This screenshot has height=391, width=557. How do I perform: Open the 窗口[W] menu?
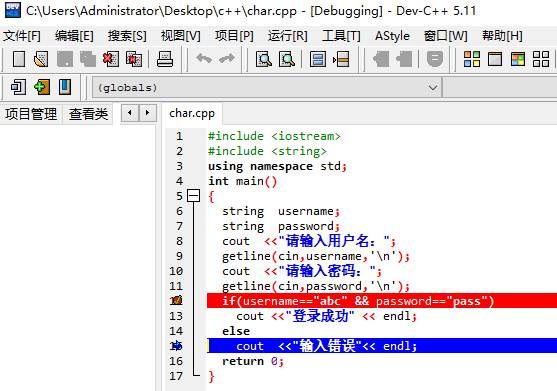[445, 36]
